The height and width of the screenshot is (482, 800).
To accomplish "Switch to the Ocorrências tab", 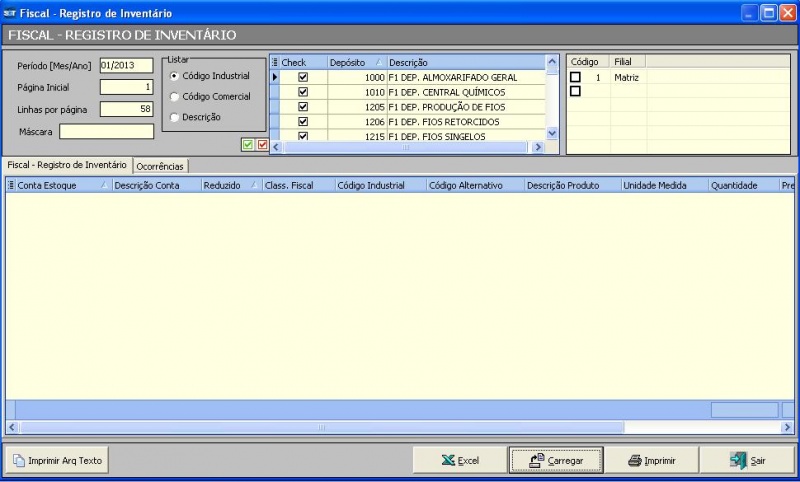I will pyautogui.click(x=160, y=165).
